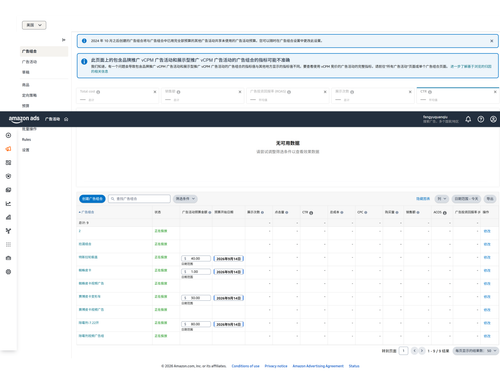Screen dimensions: 500x374
Task: Open the help question mark icon
Action: (x=481, y=119)
